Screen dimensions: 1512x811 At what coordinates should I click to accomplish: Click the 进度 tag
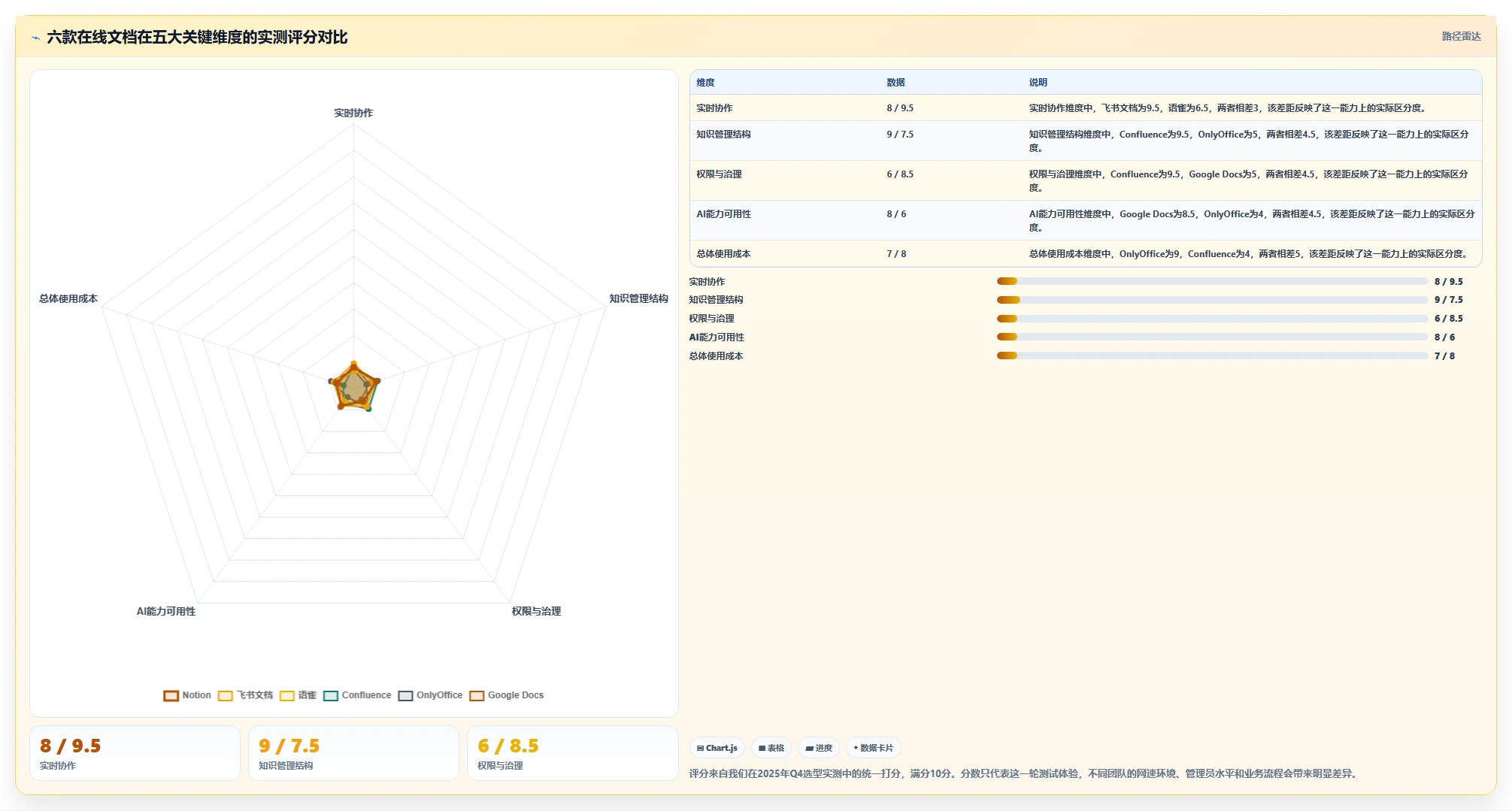coord(819,748)
